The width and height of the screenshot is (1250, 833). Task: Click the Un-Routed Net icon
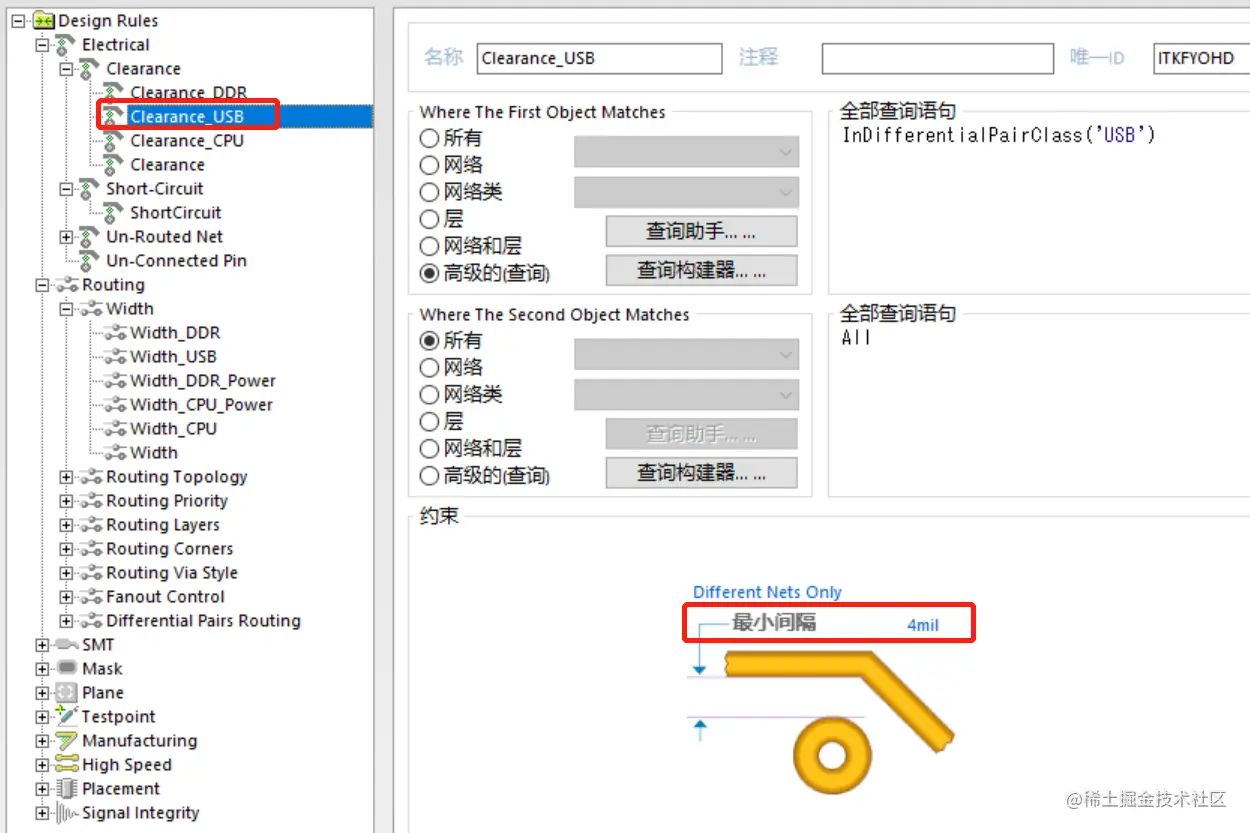[91, 236]
